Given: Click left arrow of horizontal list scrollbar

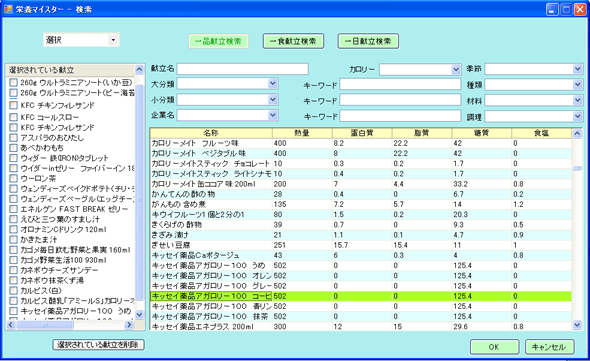Looking at the screenshot, I should 11,324.
